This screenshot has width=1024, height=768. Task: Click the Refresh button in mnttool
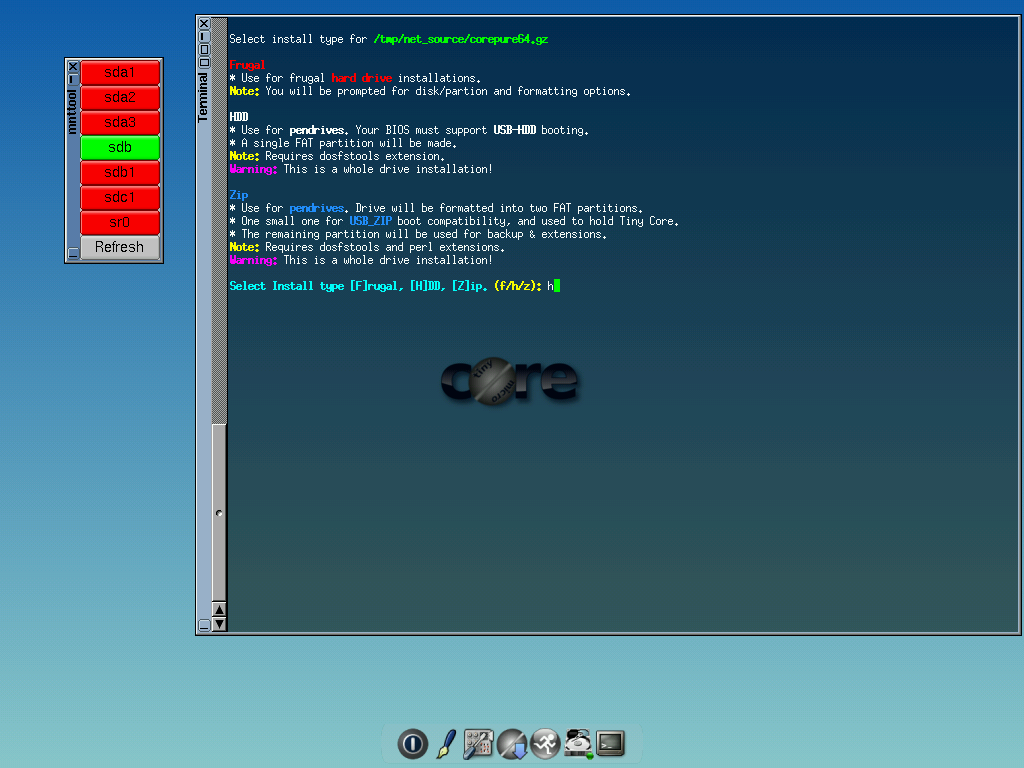tap(120, 248)
